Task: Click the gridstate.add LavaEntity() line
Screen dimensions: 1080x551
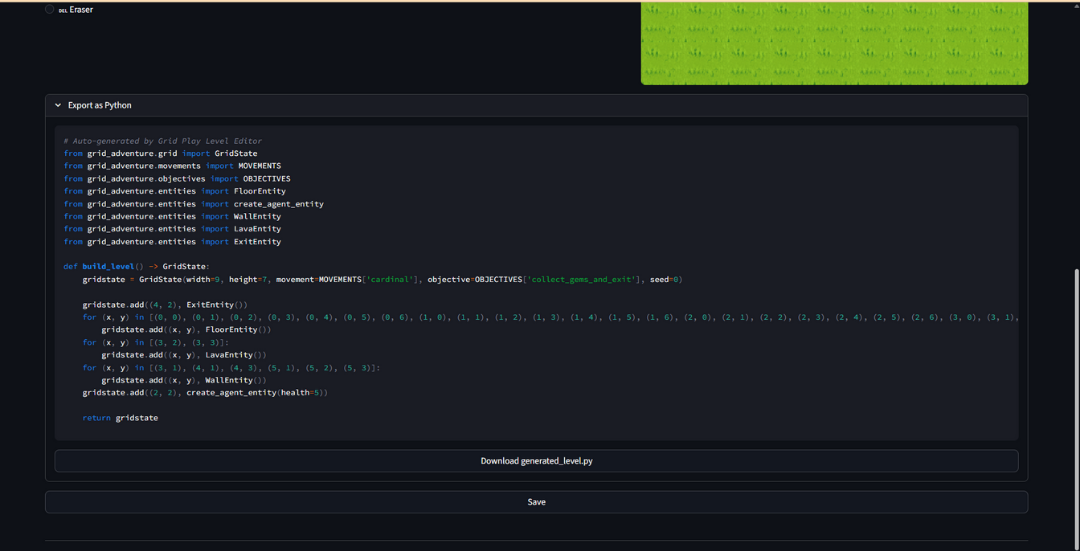Action: click(184, 355)
